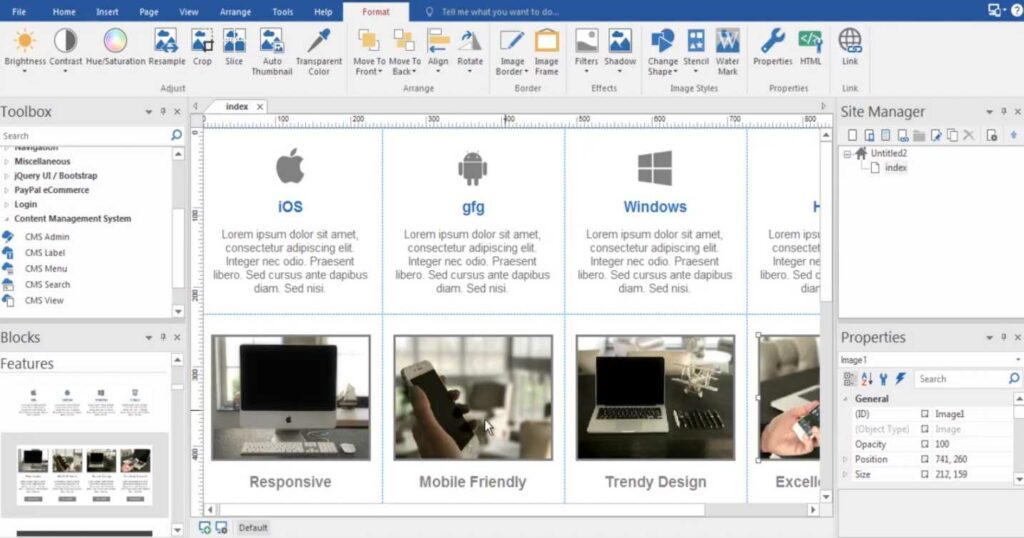Select the index page in Site Manager
Viewport: 1024px width, 538px height.
895,168
